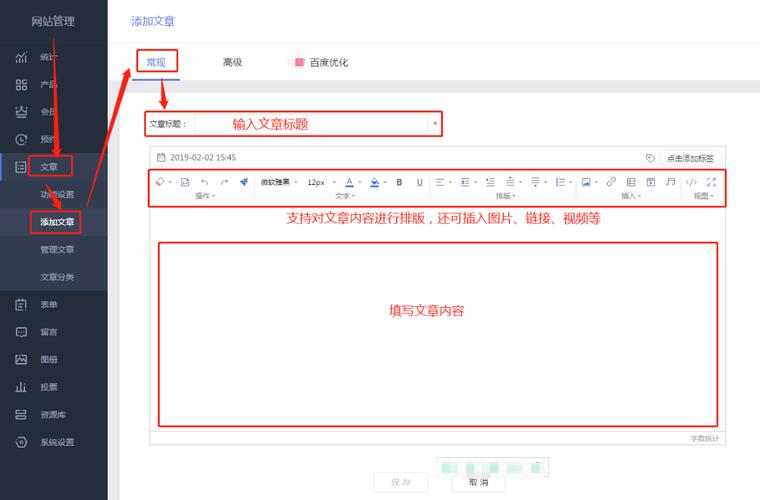Toggle bold formatting
The image size is (760, 500).
(x=399, y=182)
